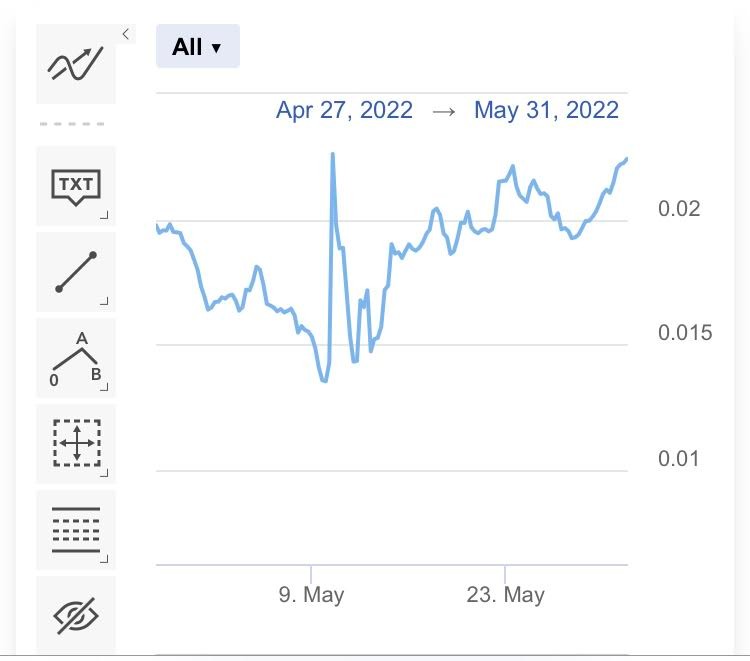The height and width of the screenshot is (661, 750).
Task: Click the 0.01 y-axis label
Action: pyautogui.click(x=678, y=459)
